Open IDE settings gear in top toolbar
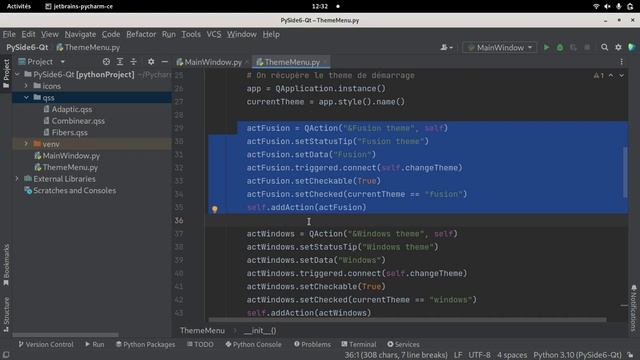 click(618, 47)
